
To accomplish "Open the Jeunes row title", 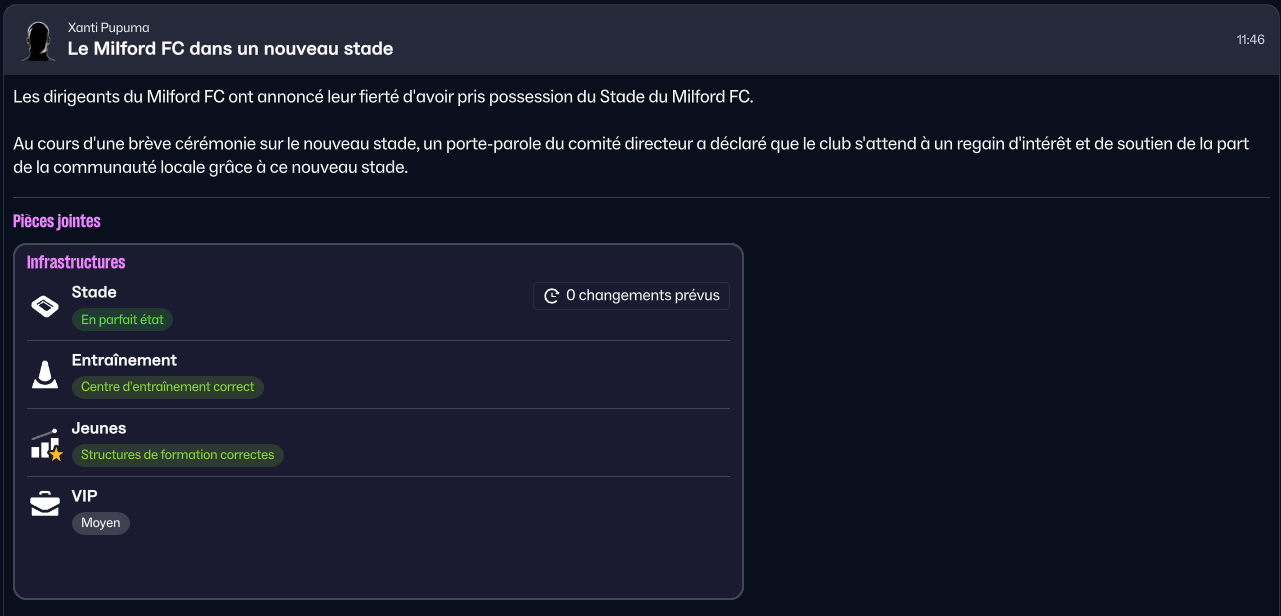I will (x=99, y=428).
